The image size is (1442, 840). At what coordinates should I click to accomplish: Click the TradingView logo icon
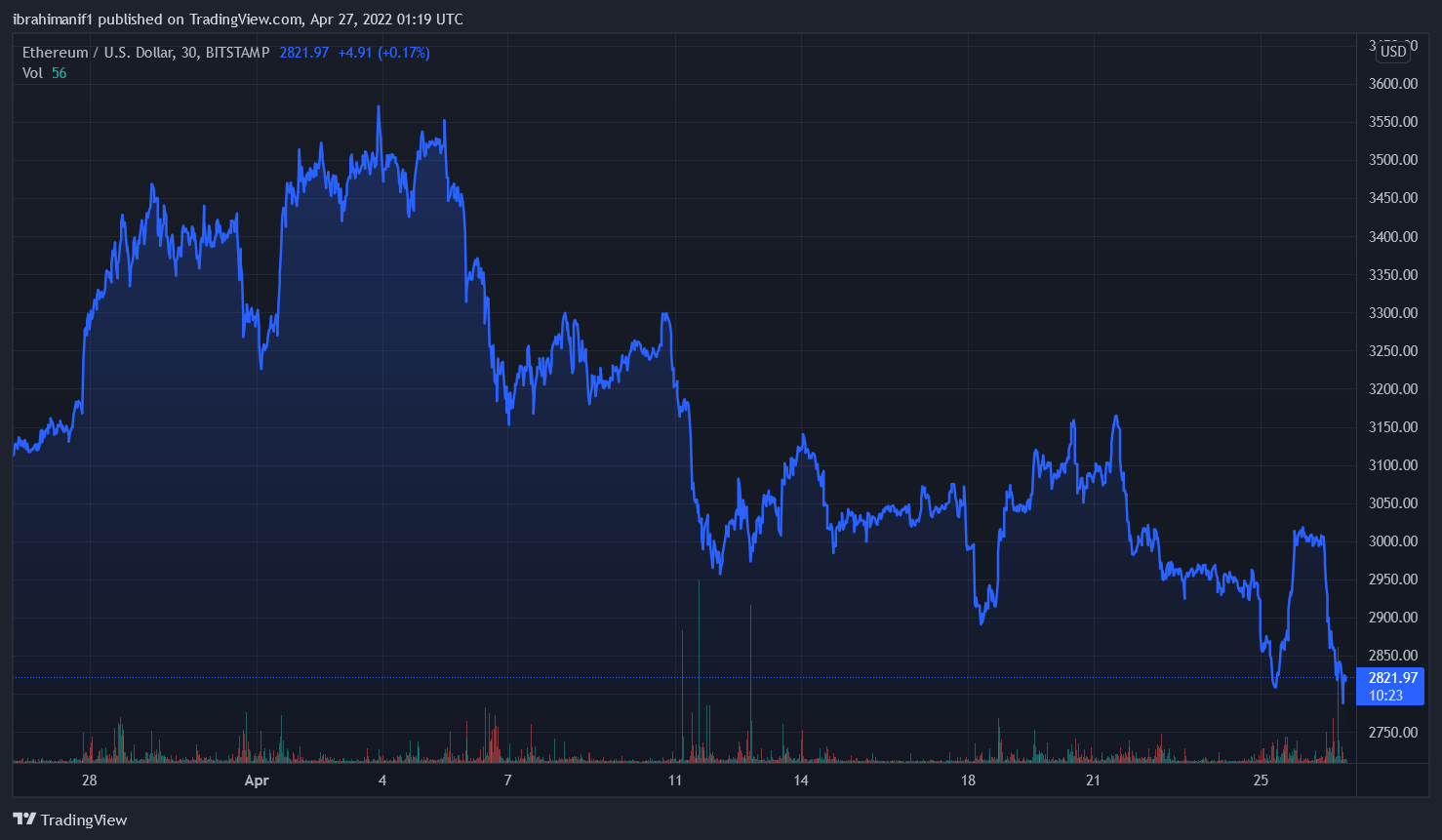coord(24,820)
